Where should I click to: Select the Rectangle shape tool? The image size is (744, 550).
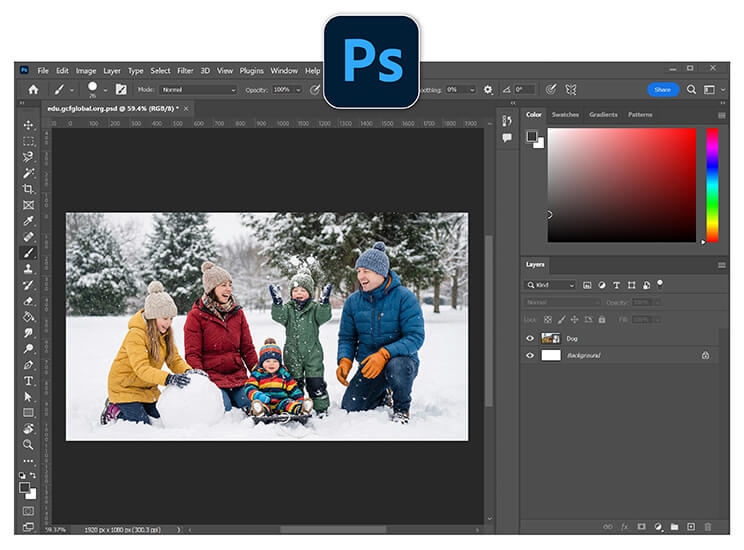tap(28, 412)
